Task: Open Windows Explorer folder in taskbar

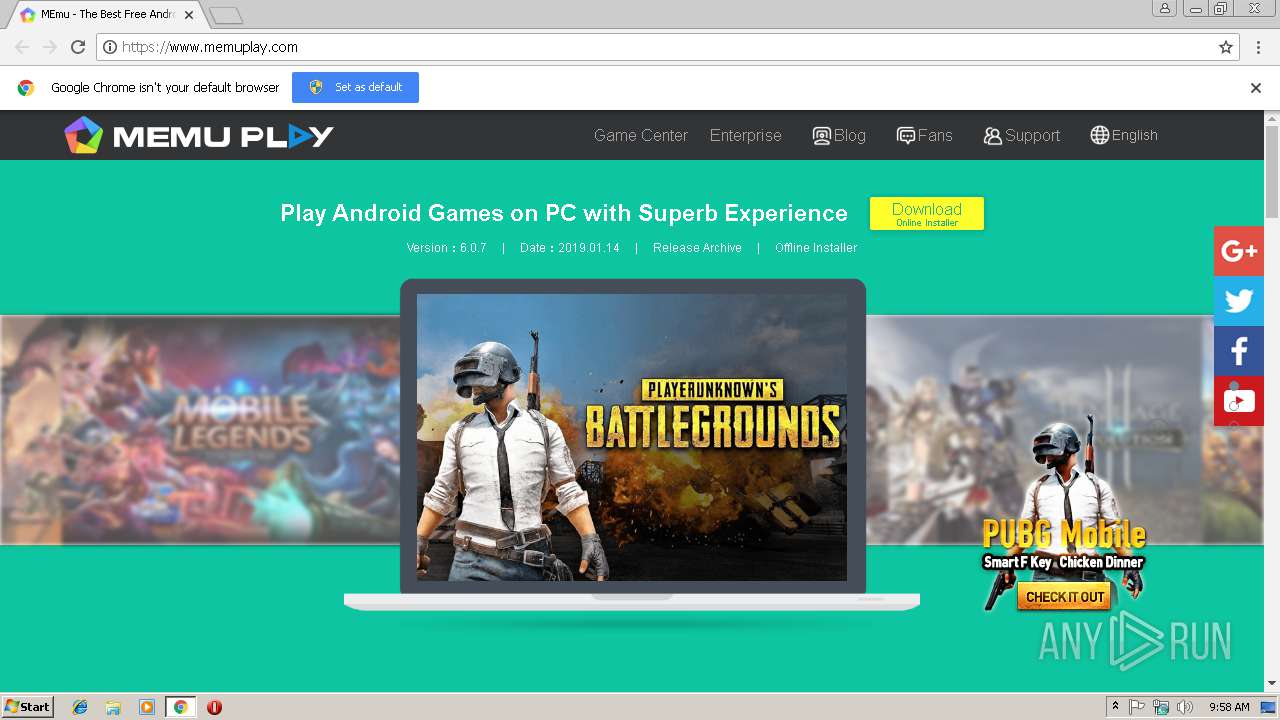Action: [x=113, y=707]
